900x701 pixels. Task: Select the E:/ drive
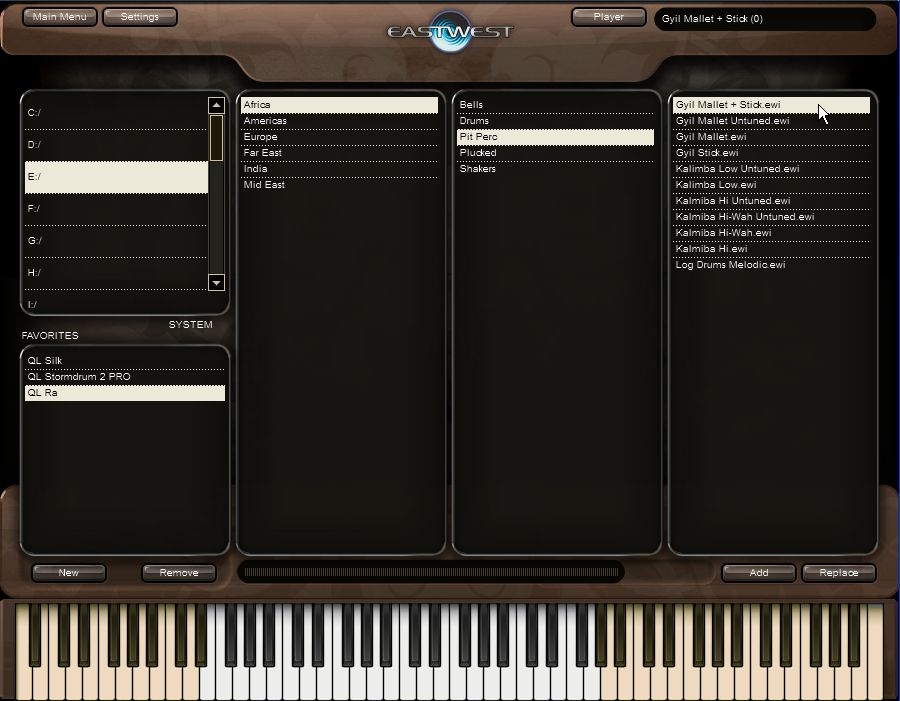tap(116, 177)
